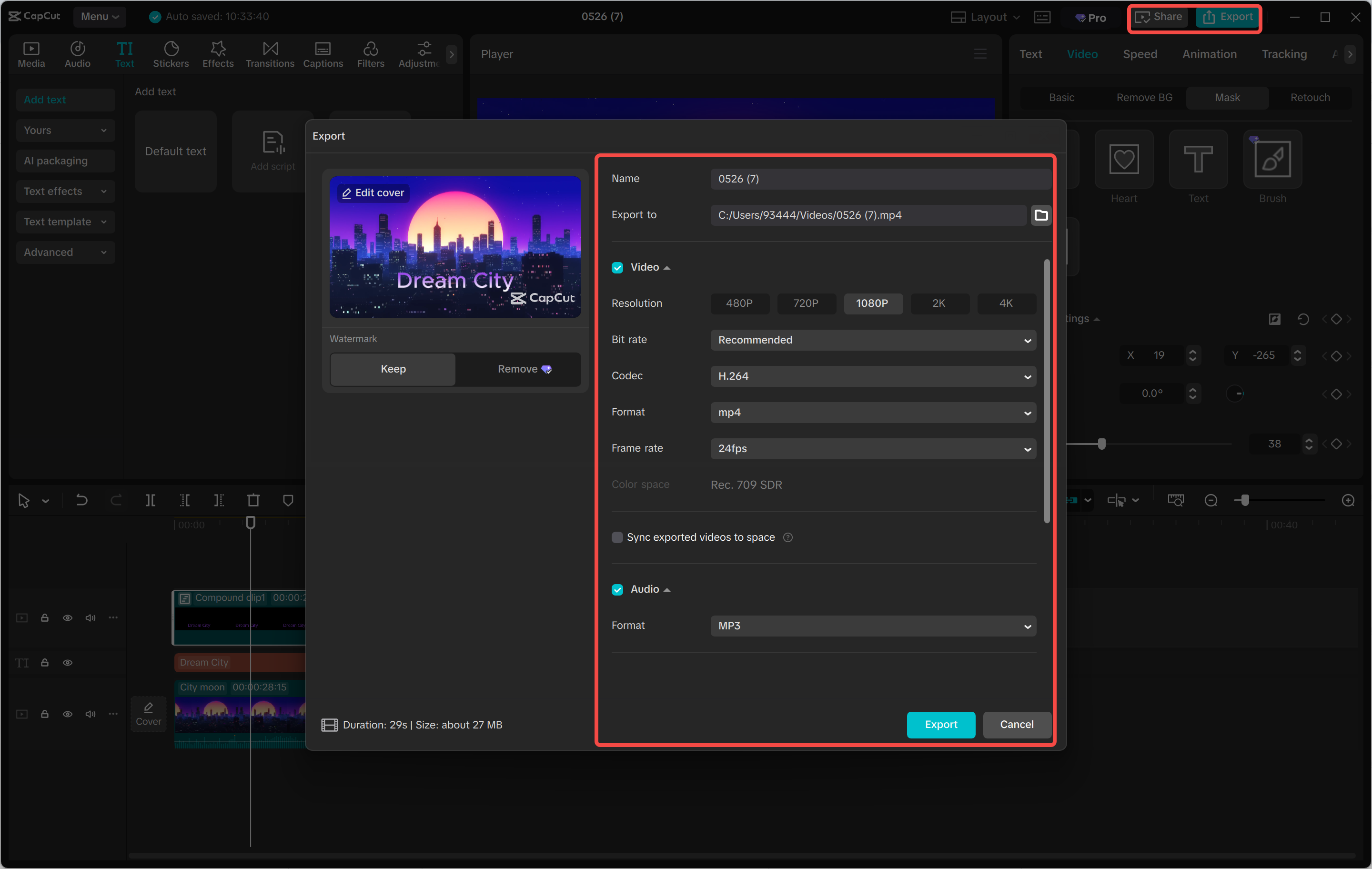Open the Stickers panel
This screenshot has height=869, width=1372.
pyautogui.click(x=171, y=54)
